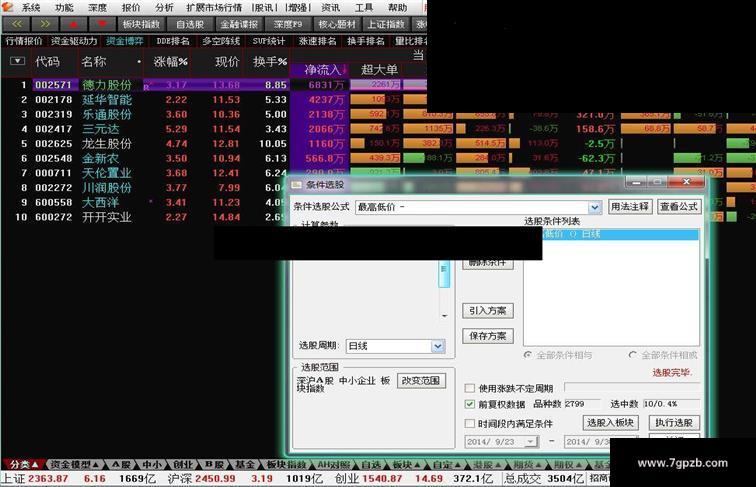This screenshot has width=756, height=487.
Task: Expand the 选股周期 日线 dropdown
Action: (x=437, y=346)
